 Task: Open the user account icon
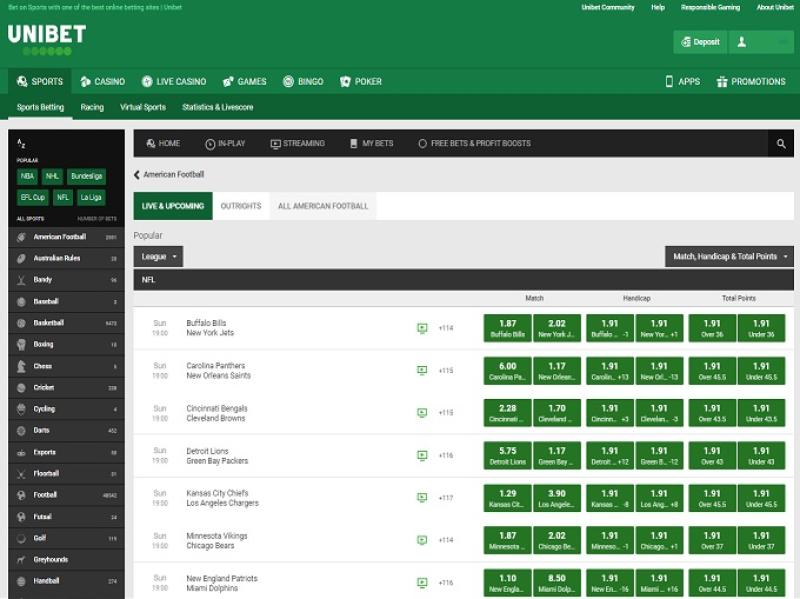coord(742,42)
